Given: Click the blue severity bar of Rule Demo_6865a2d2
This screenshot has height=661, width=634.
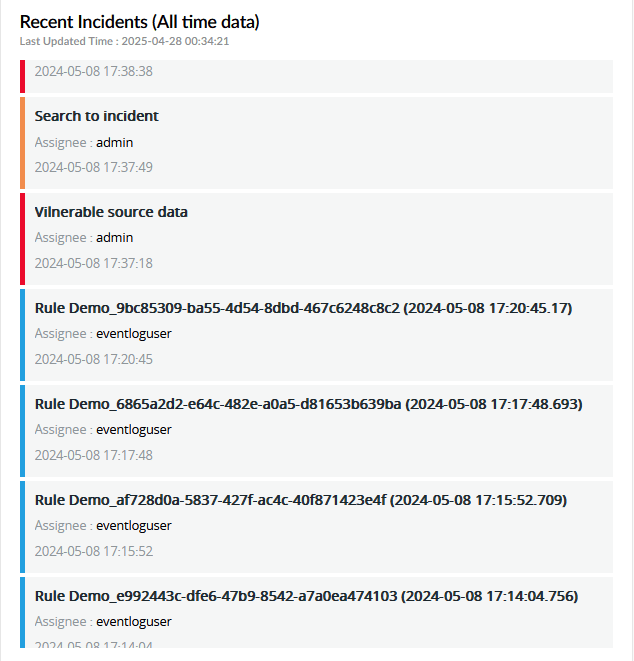Looking at the screenshot, I should 22,431.
